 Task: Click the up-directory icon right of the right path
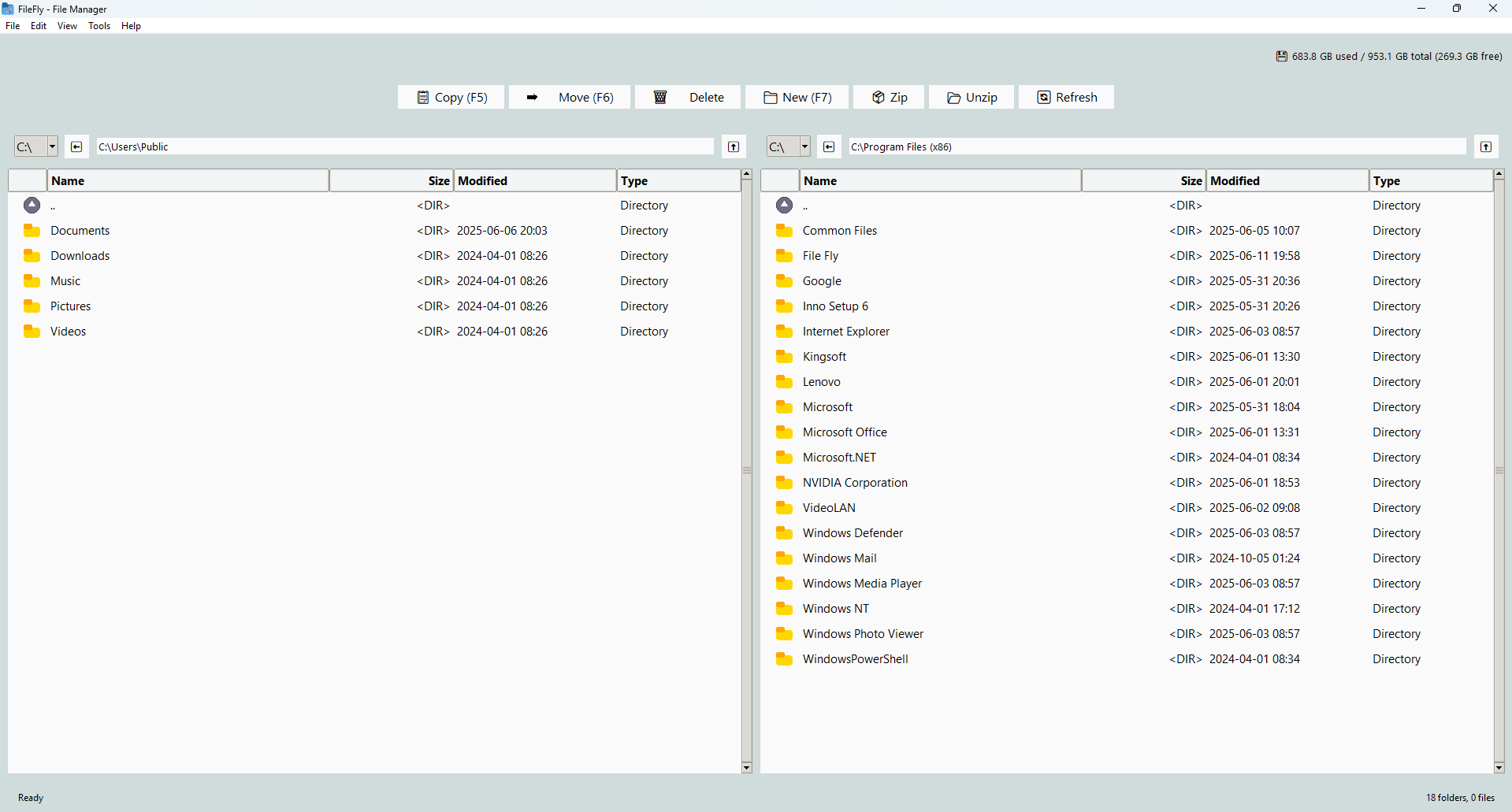click(1486, 146)
